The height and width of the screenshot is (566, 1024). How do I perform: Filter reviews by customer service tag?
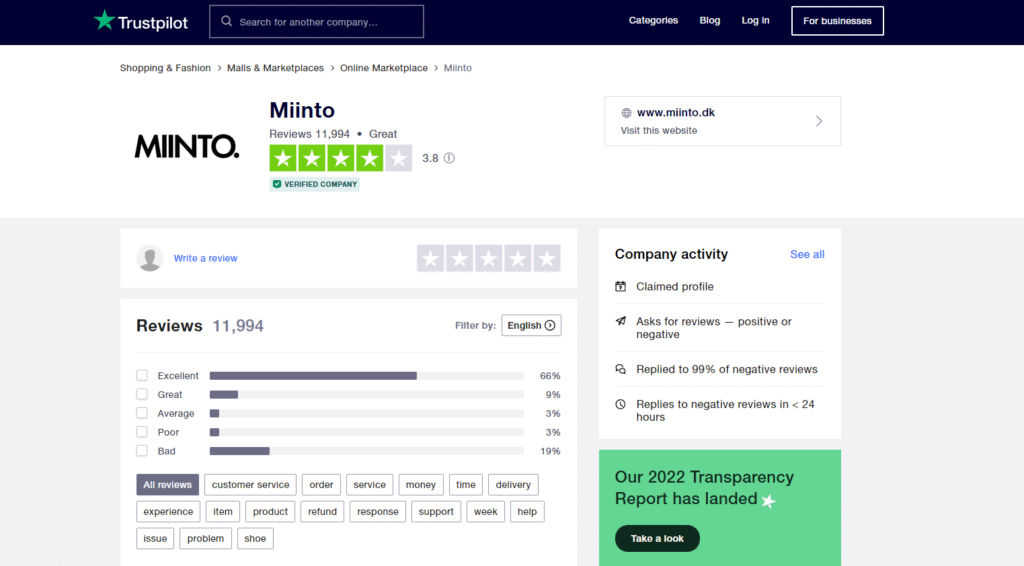(x=250, y=484)
